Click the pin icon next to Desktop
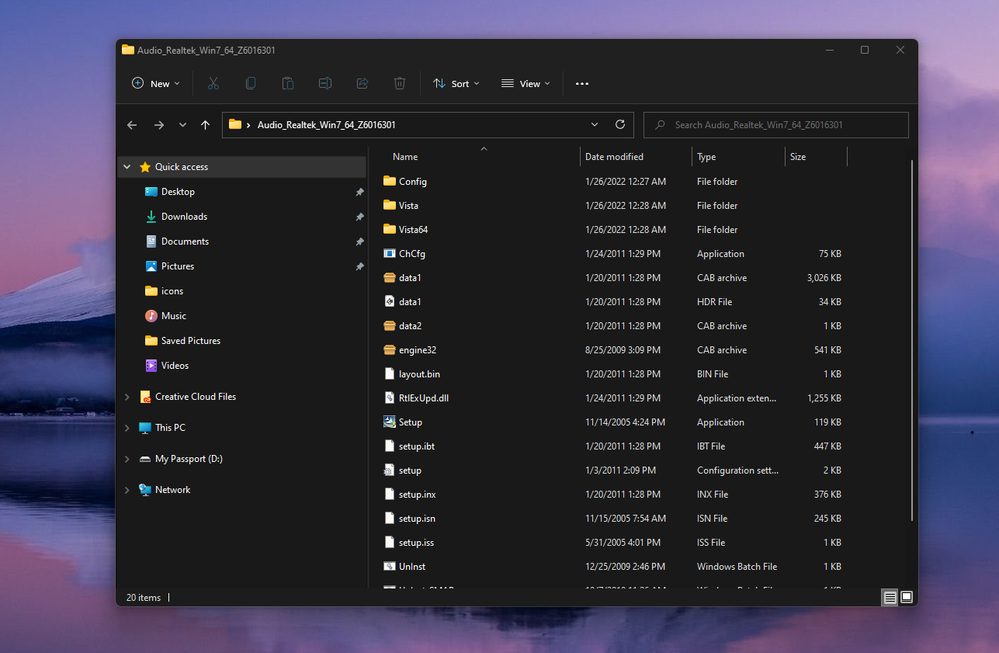999x653 pixels. pos(359,192)
